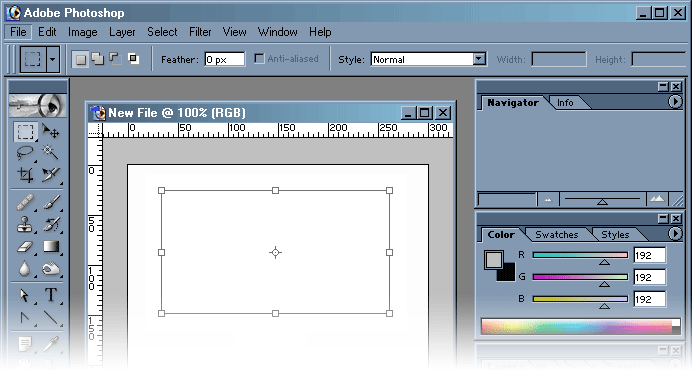692x379 pixels.
Task: Choose the Crop tool
Action: tap(25, 175)
